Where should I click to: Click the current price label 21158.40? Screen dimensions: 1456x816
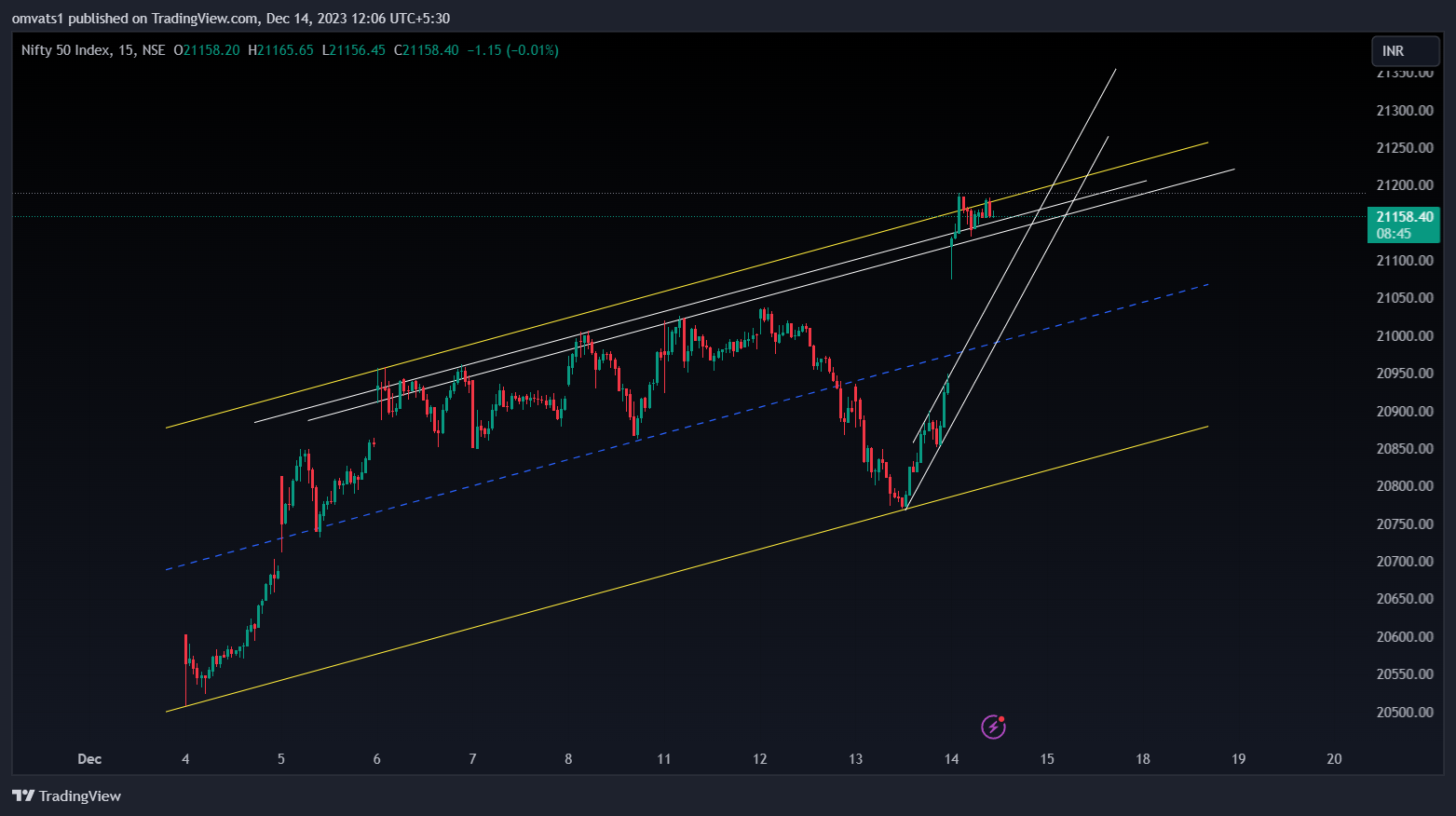(1405, 217)
